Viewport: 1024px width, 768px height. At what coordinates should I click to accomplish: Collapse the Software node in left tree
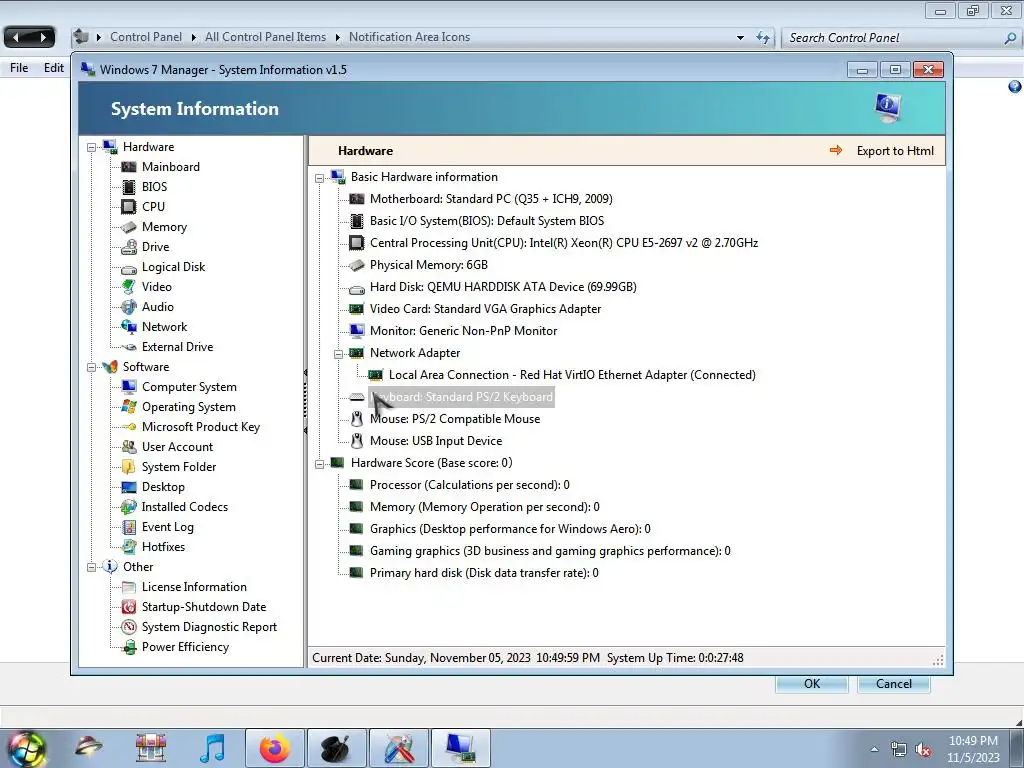click(x=91, y=368)
